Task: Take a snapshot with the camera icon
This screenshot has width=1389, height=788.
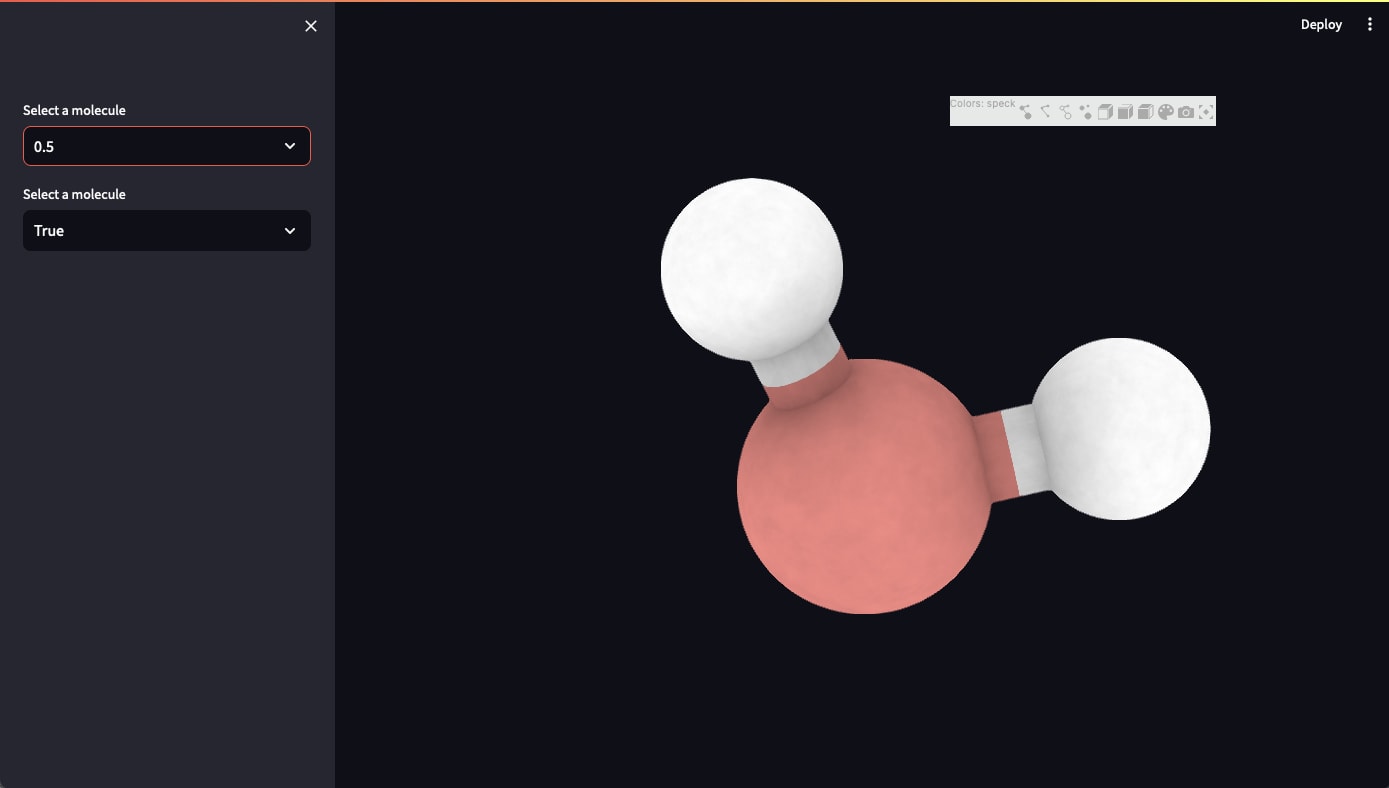Action: click(1186, 112)
